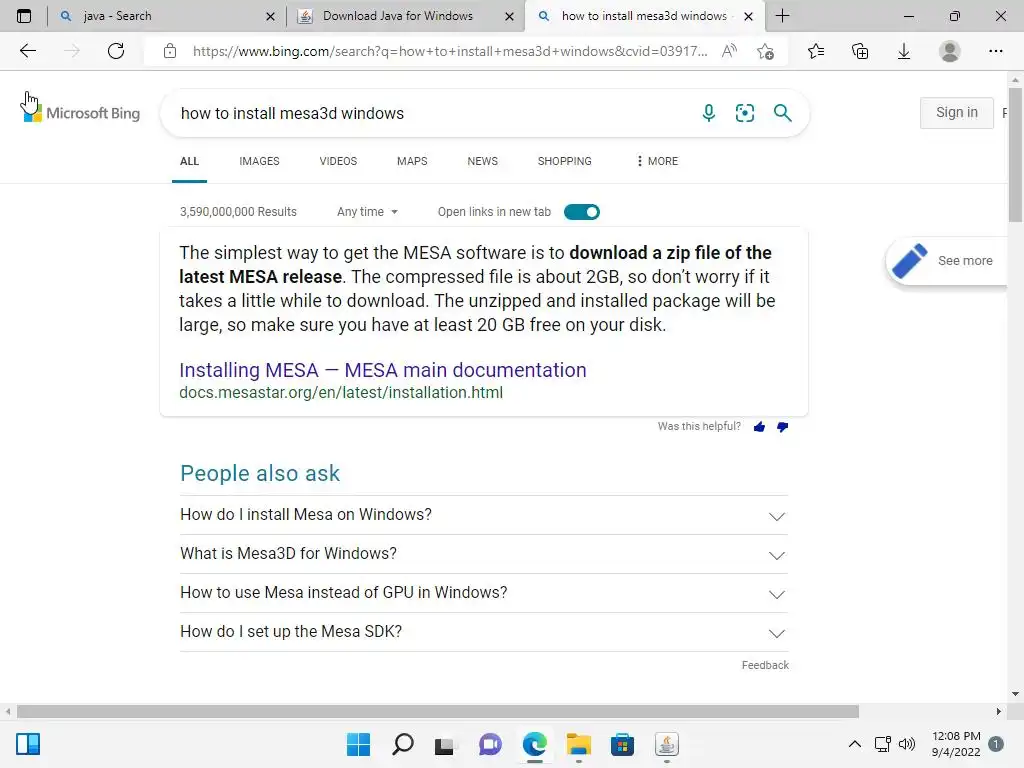The width and height of the screenshot is (1024, 768).
Task: Go back to the previous page
Action: point(27,51)
